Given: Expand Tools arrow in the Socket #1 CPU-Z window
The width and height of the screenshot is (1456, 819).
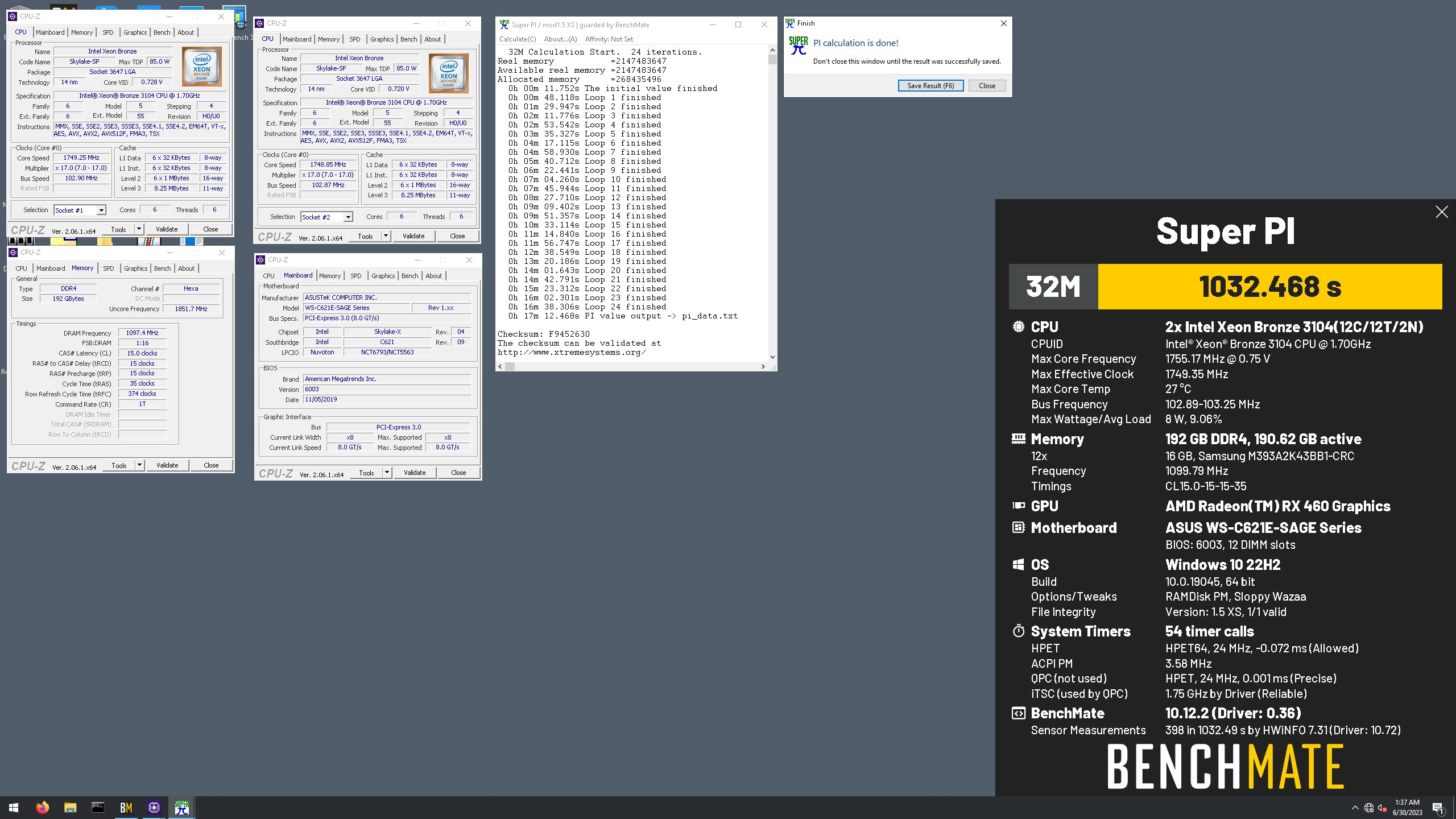Looking at the screenshot, I should pyautogui.click(x=139, y=229).
